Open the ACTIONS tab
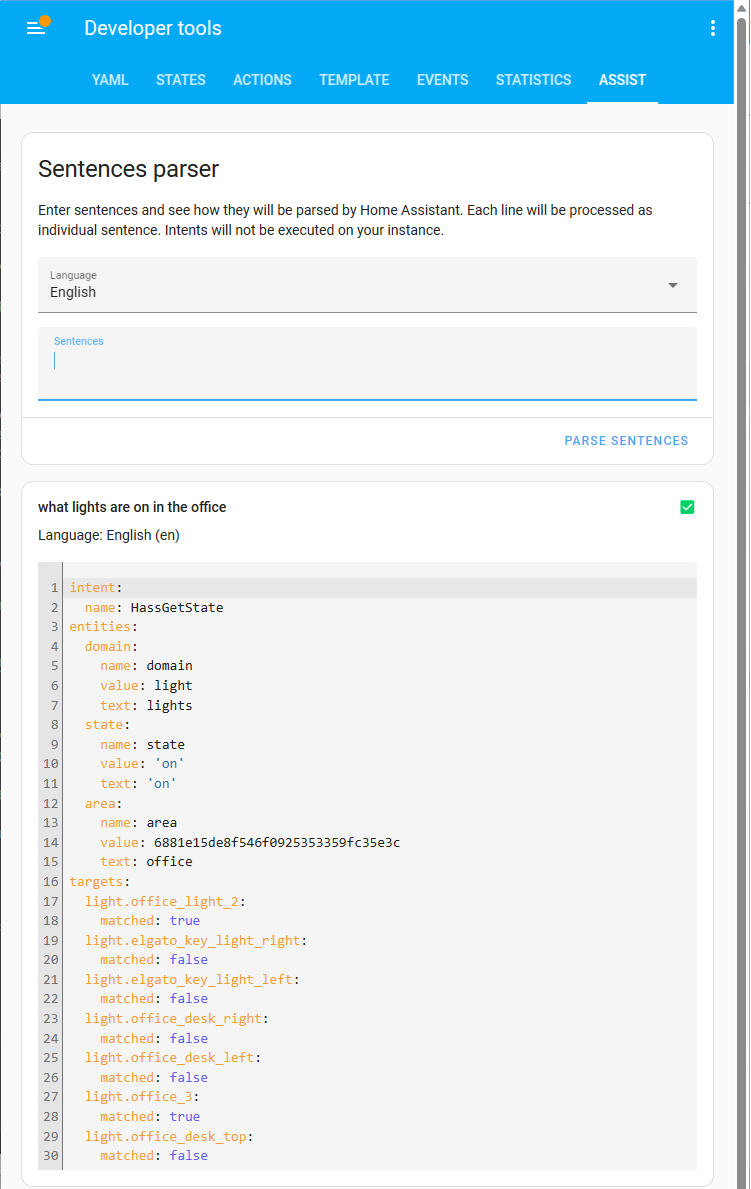The image size is (751, 1189). (x=262, y=80)
